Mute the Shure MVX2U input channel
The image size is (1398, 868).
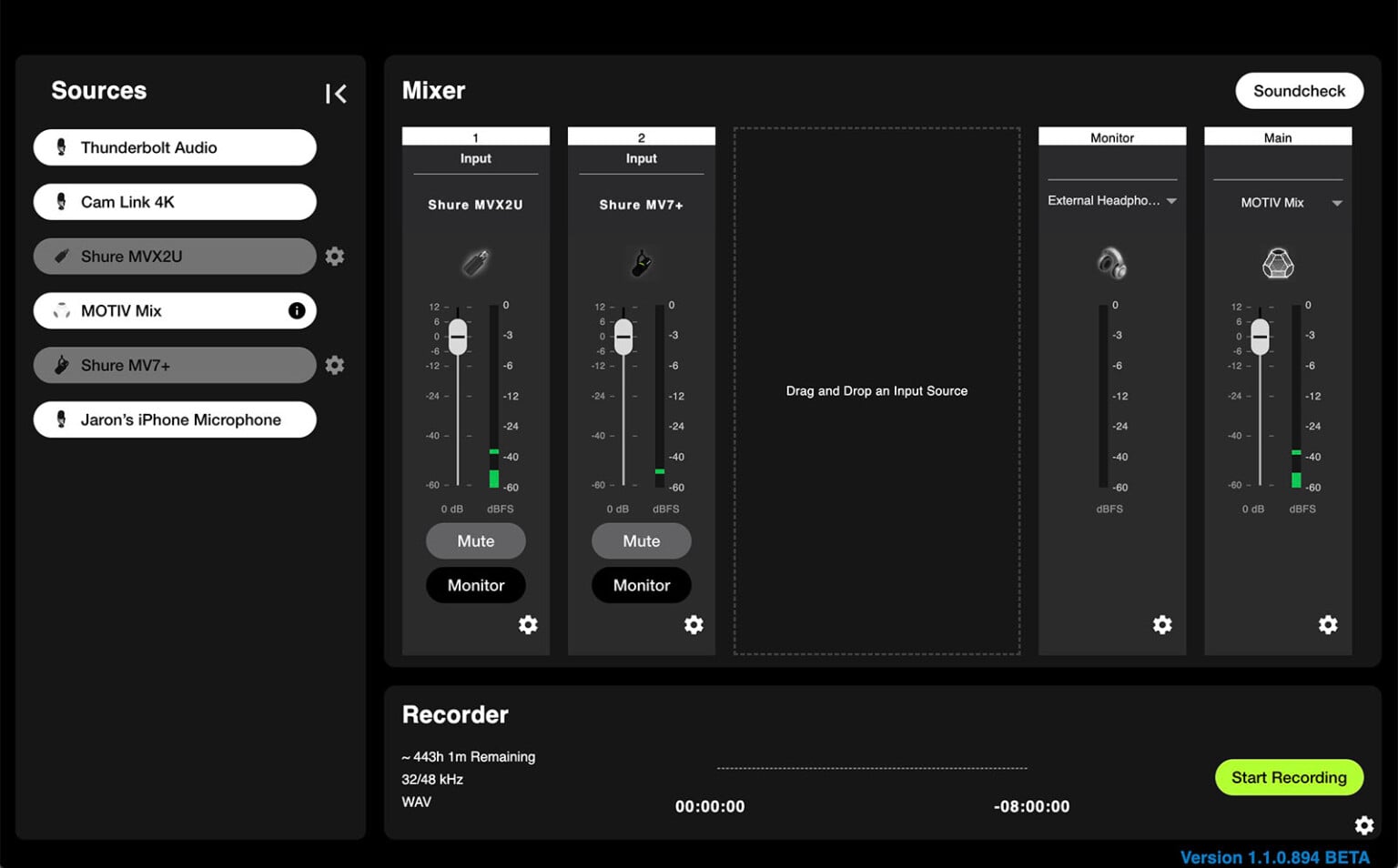coord(475,540)
